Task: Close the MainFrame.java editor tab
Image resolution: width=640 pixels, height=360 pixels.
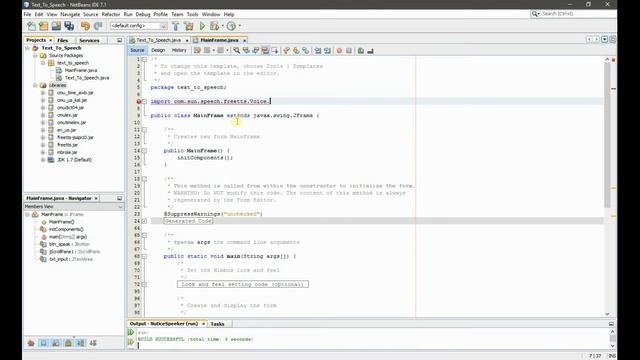Action: [x=244, y=40]
